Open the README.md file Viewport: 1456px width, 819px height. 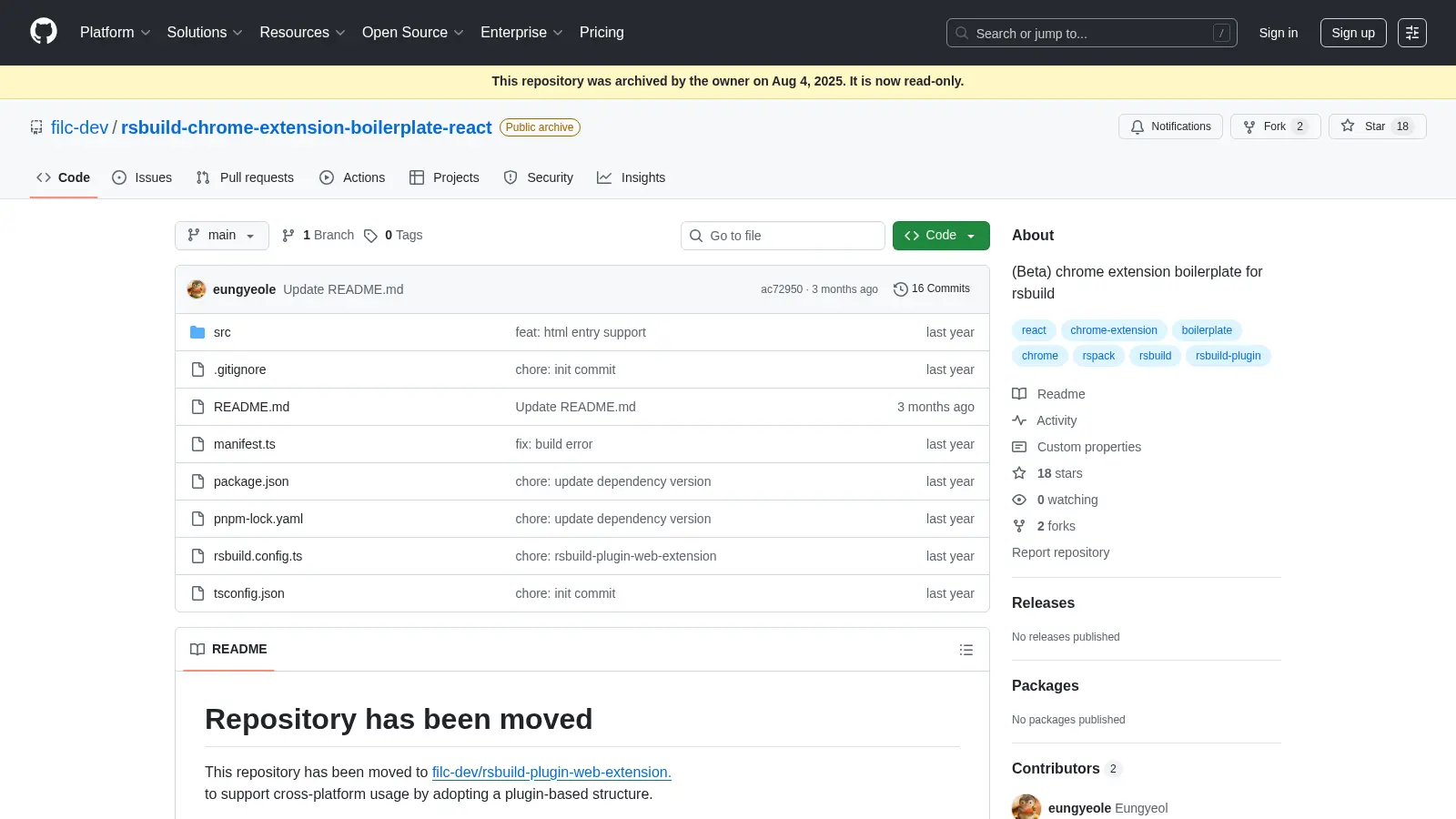251,407
